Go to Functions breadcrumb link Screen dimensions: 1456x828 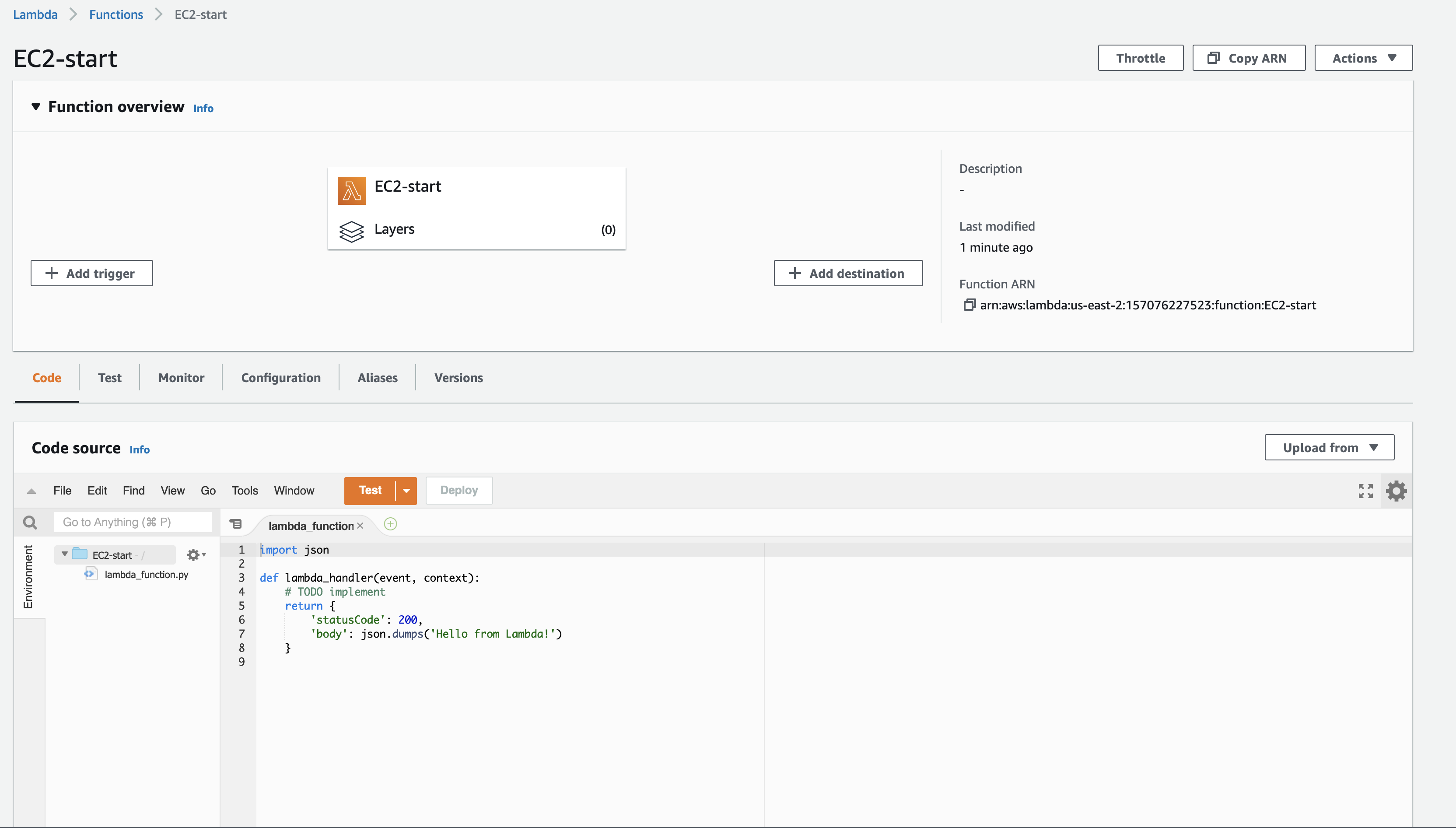(x=116, y=14)
